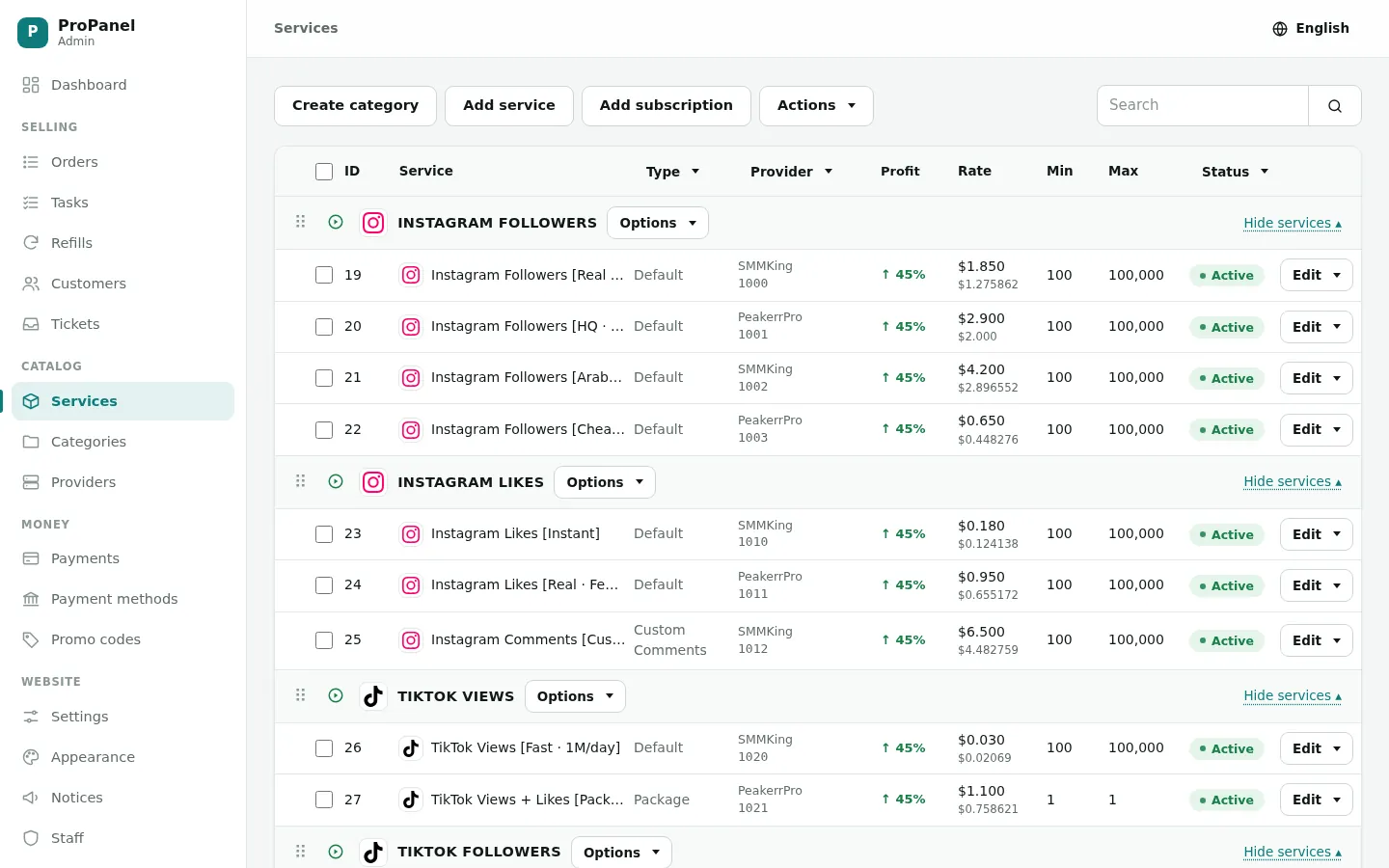Grab the Instagram Followers category drag handle
This screenshot has width=1389, height=868.
300,222
